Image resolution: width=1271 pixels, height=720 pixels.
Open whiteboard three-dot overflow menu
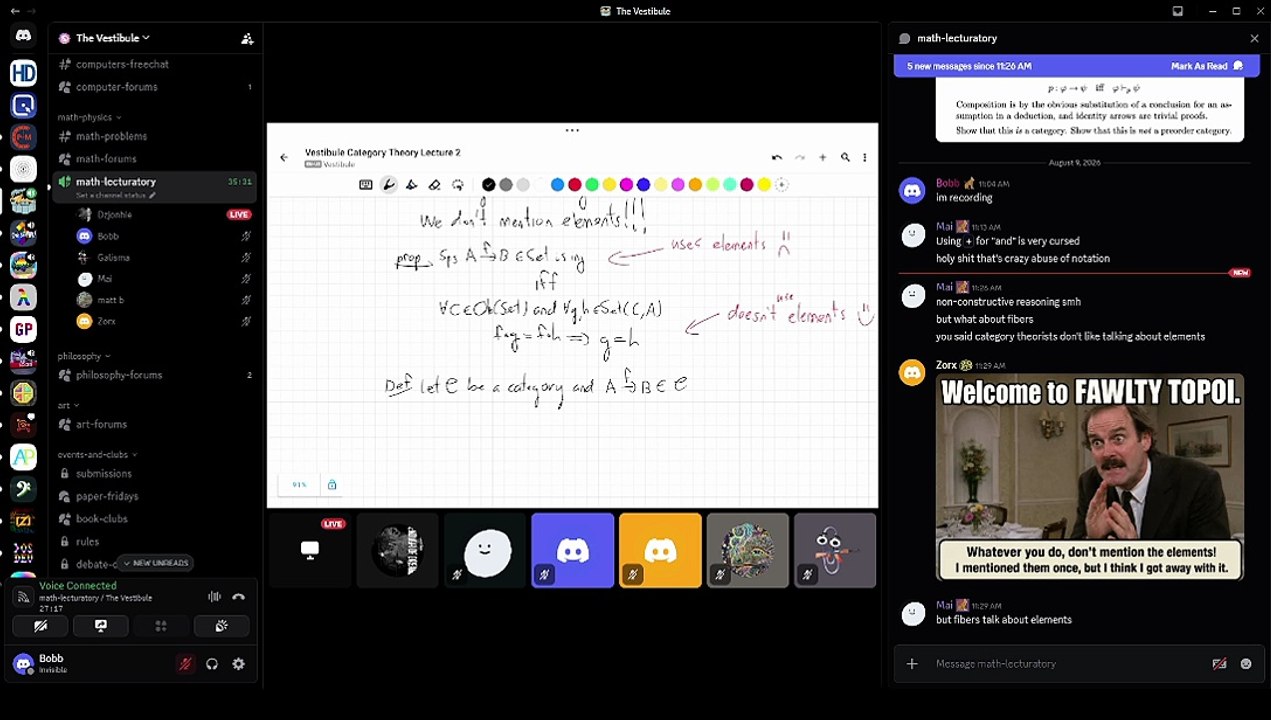click(x=865, y=157)
